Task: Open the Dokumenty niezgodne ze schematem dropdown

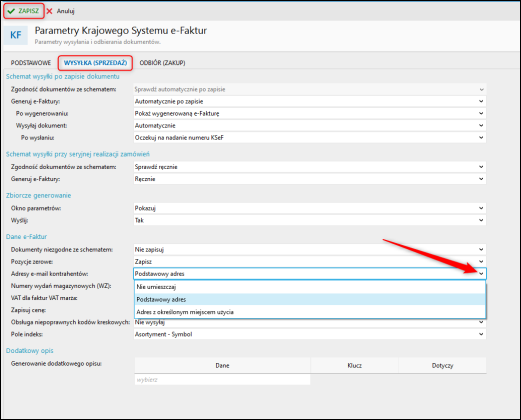Action: (x=310, y=249)
